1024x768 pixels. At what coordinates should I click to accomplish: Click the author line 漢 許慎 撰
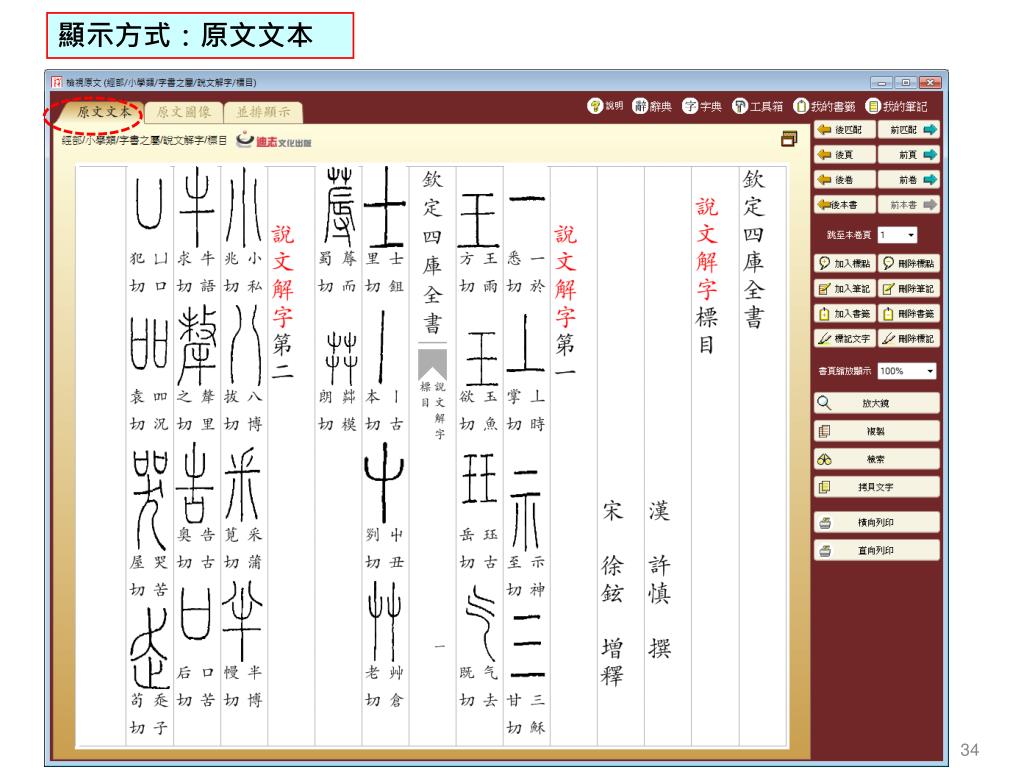(659, 579)
